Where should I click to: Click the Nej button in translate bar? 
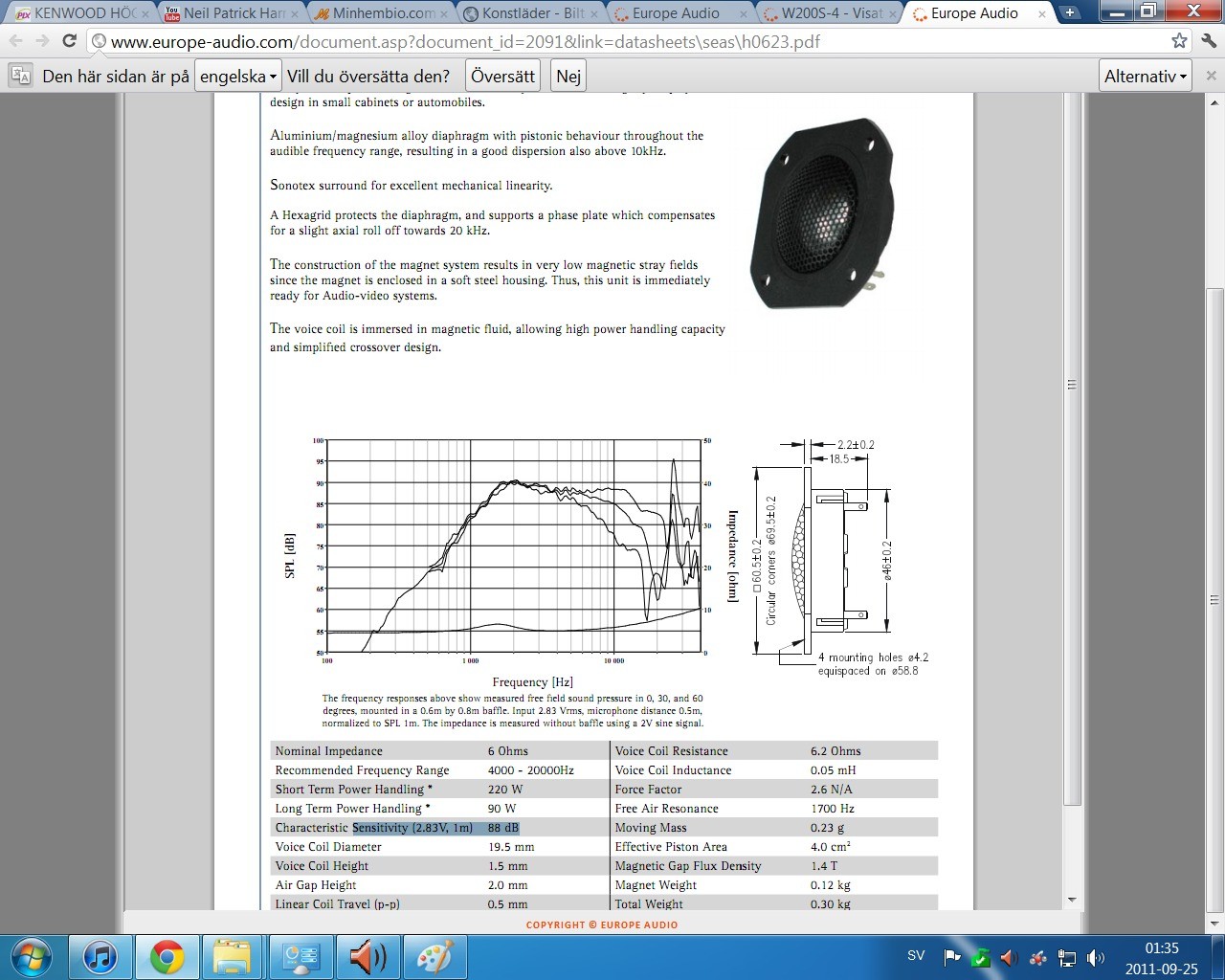click(568, 76)
